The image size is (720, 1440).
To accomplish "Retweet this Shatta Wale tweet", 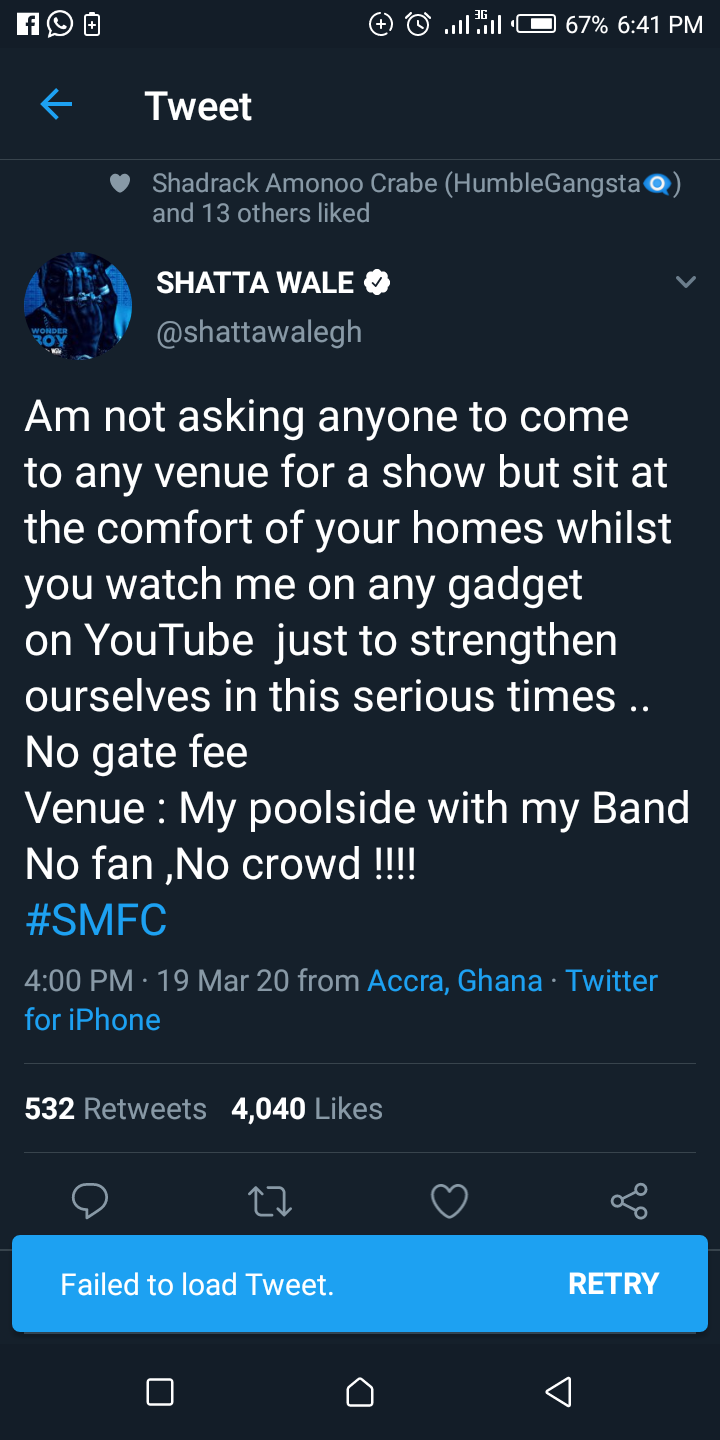I will [269, 1200].
